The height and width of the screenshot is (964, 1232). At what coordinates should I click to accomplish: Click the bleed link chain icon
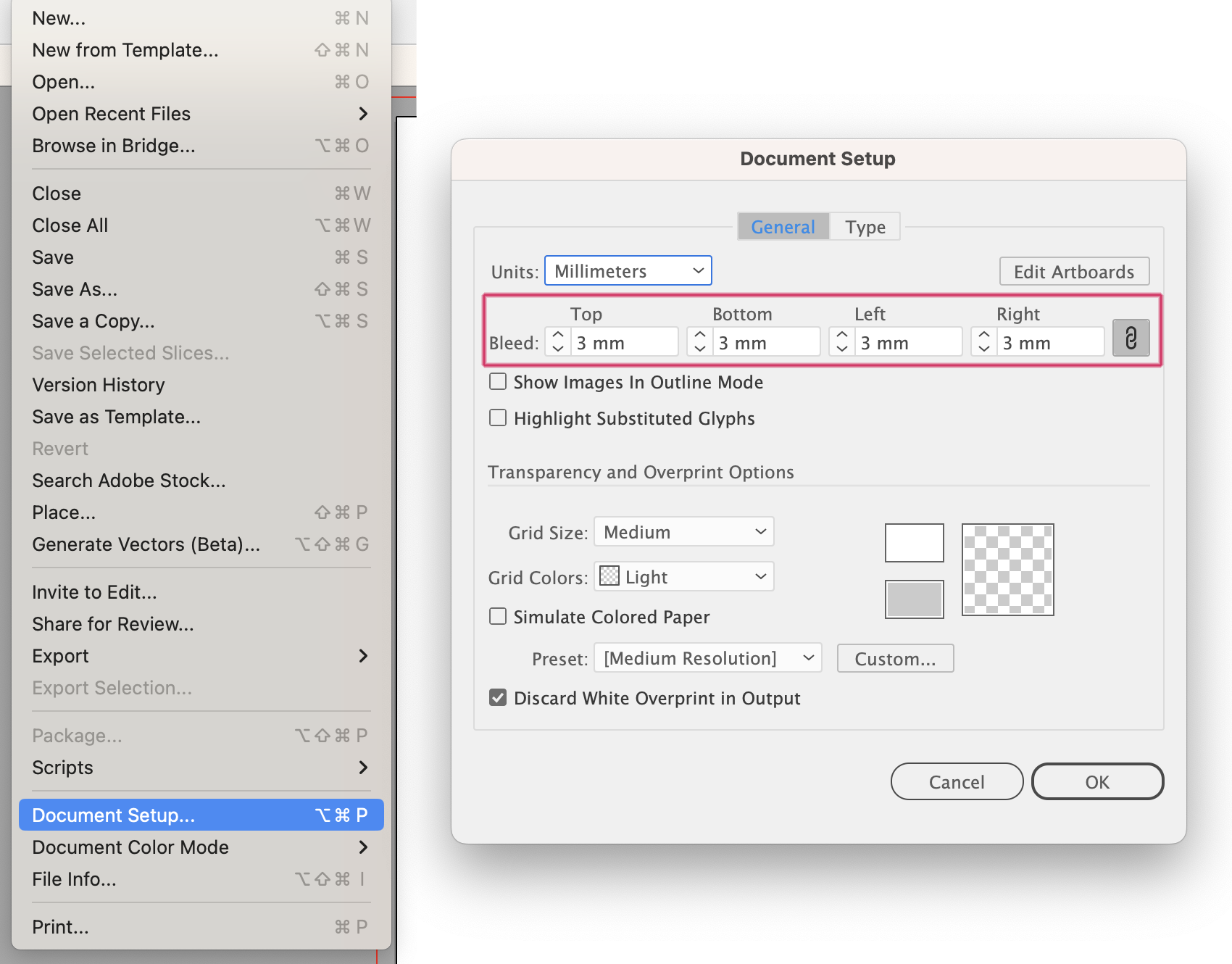pyautogui.click(x=1131, y=337)
